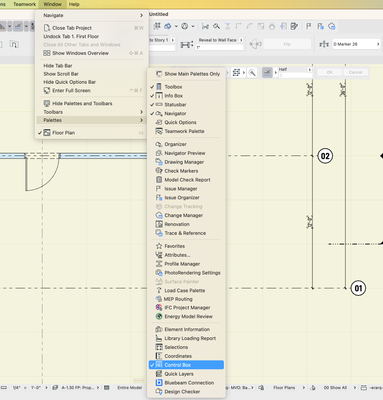Choose Show Windows Overview
Viewport: 383px width, 400px height.
(x=92, y=53)
